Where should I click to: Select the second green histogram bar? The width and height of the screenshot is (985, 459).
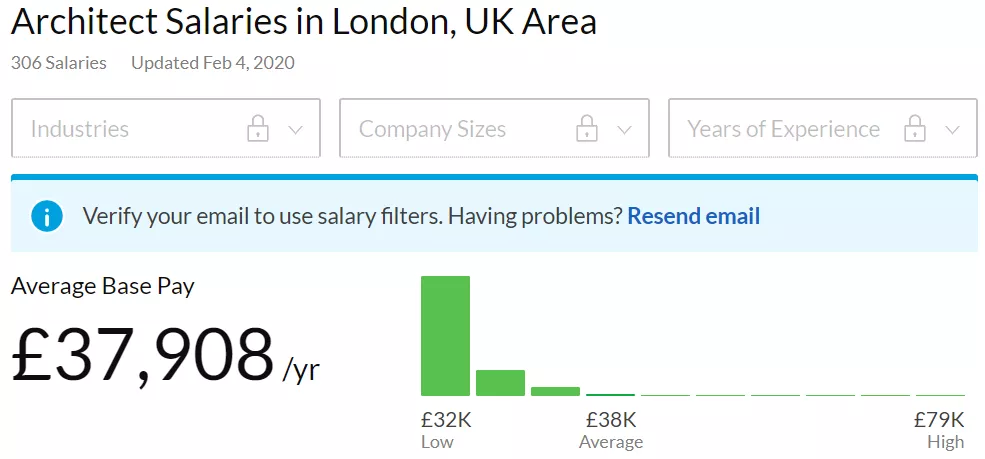pyautogui.click(x=500, y=383)
